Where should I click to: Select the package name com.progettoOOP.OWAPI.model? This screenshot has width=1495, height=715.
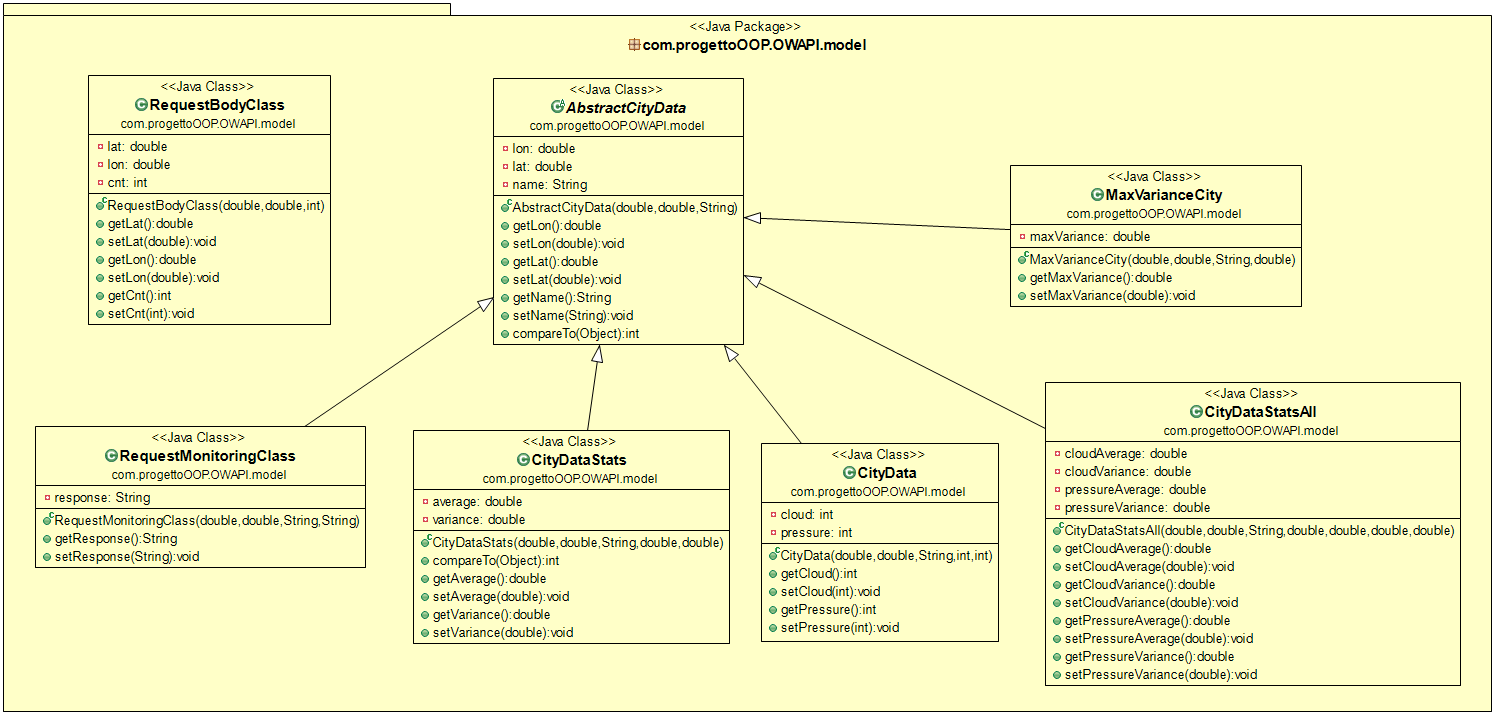pos(754,44)
